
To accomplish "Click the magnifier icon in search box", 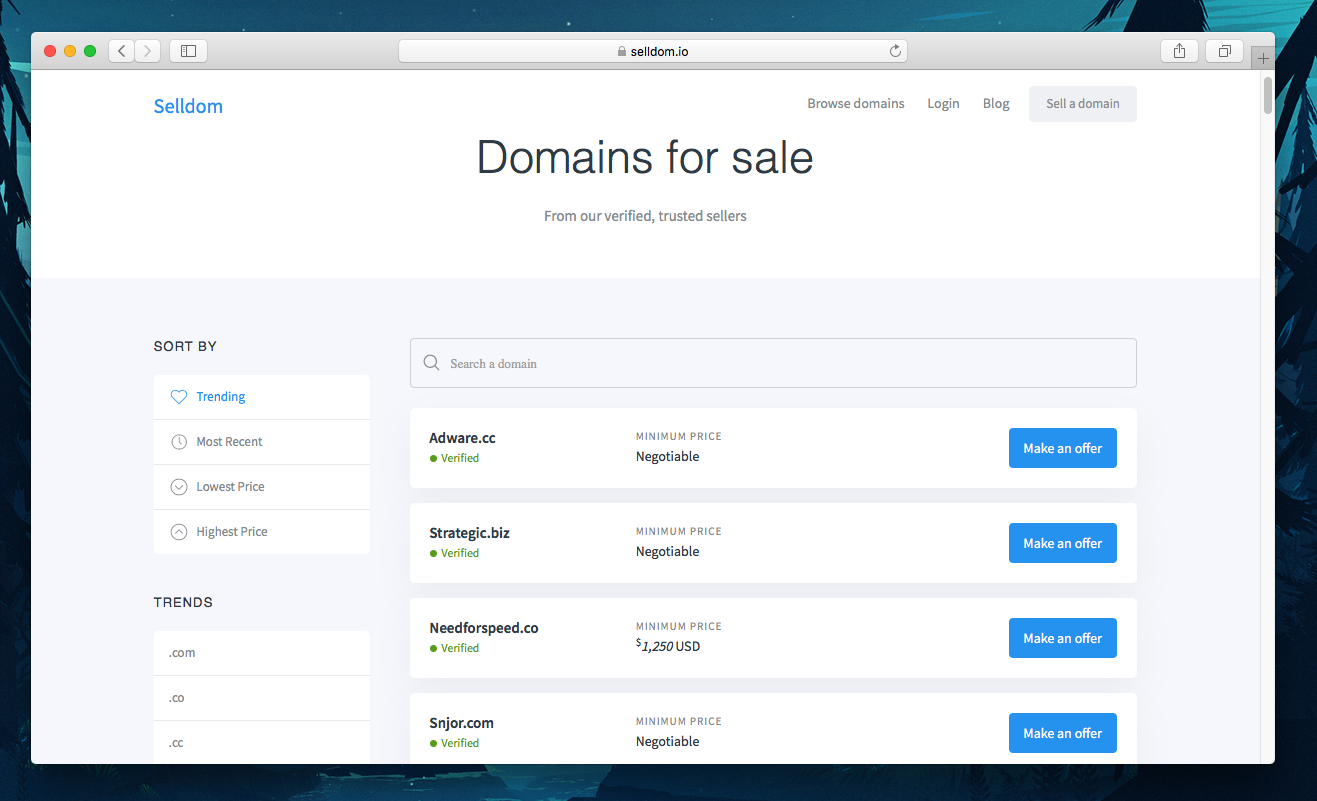I will click(432, 363).
